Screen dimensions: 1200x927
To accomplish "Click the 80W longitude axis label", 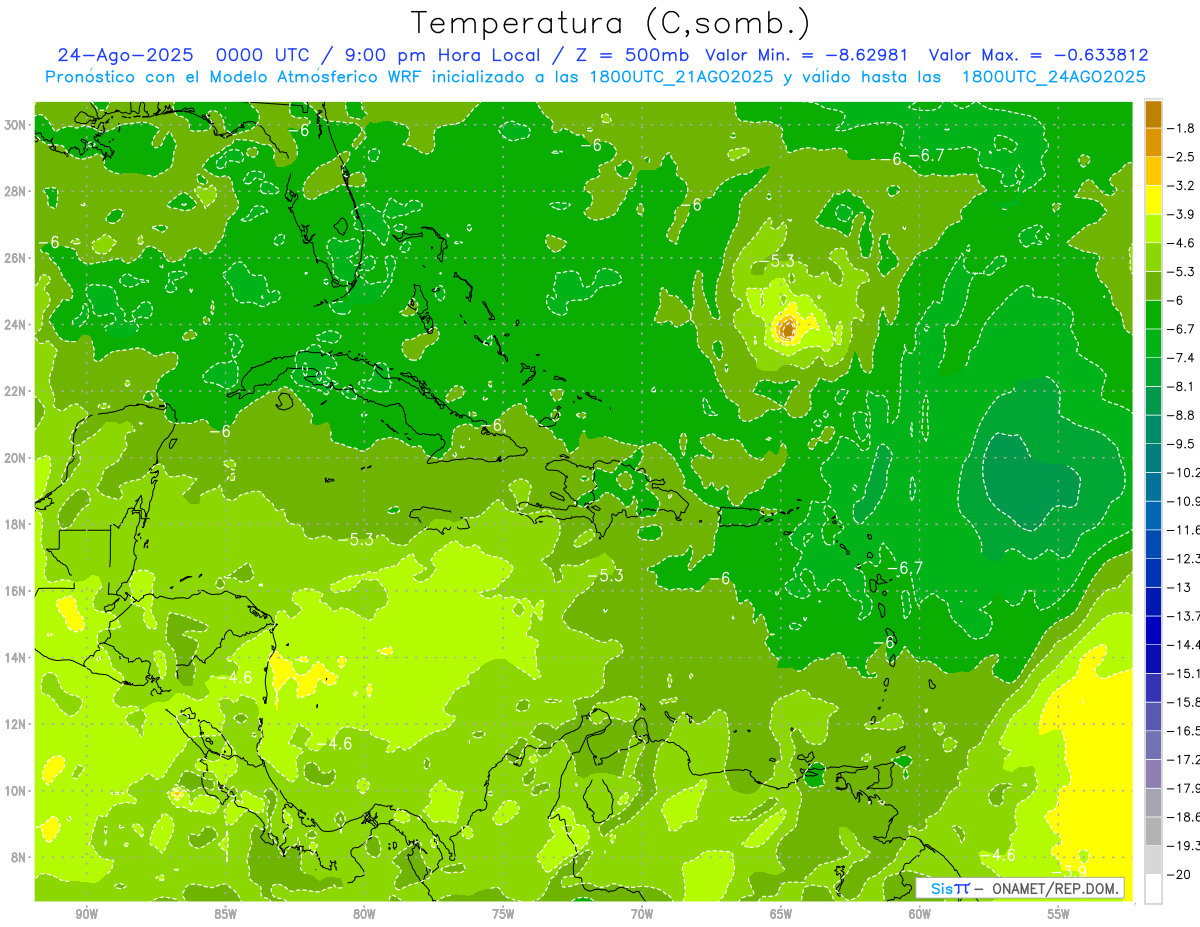I will [364, 914].
